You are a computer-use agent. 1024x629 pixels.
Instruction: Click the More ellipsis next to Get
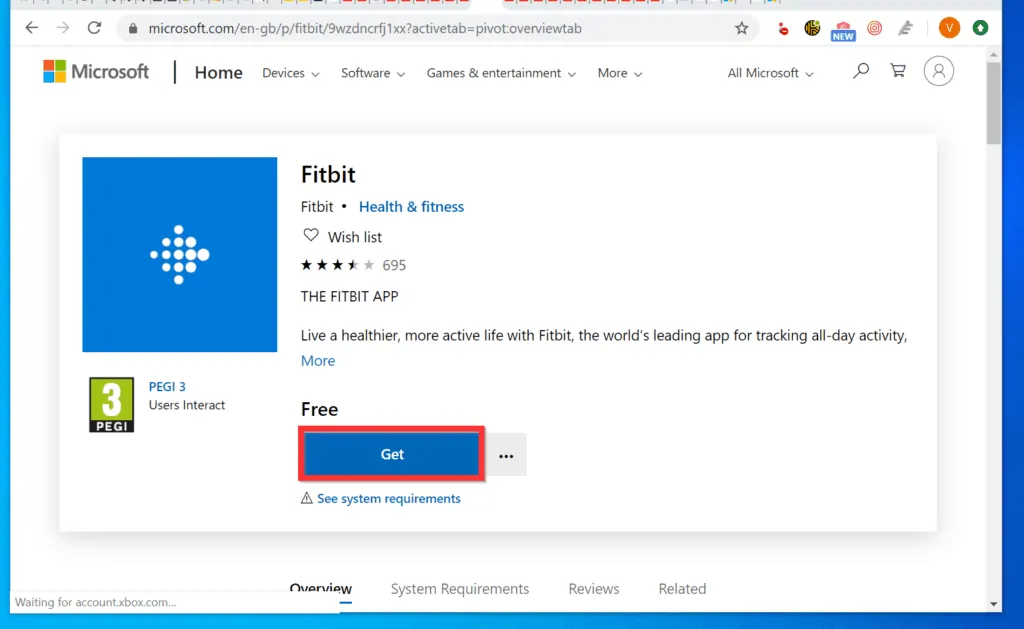point(506,454)
